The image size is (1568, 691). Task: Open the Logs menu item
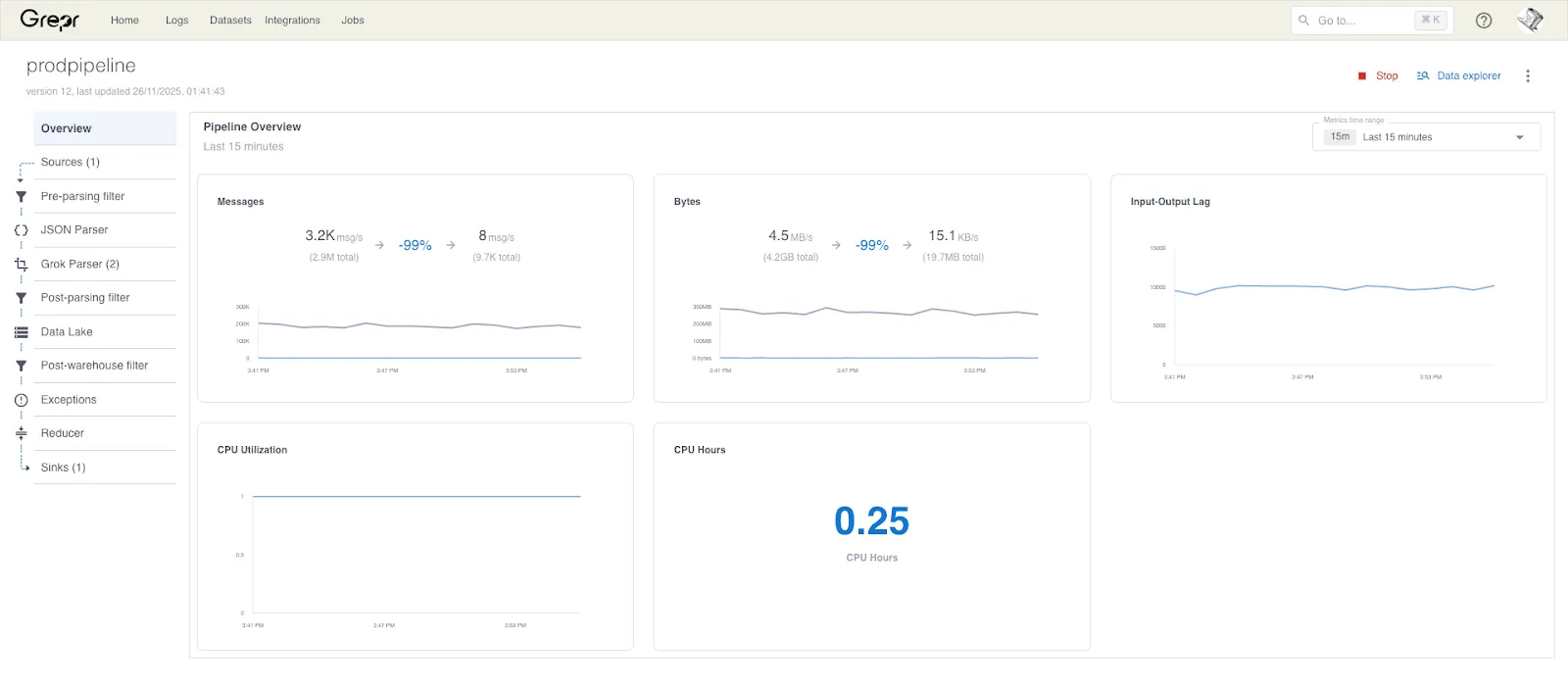[176, 21]
